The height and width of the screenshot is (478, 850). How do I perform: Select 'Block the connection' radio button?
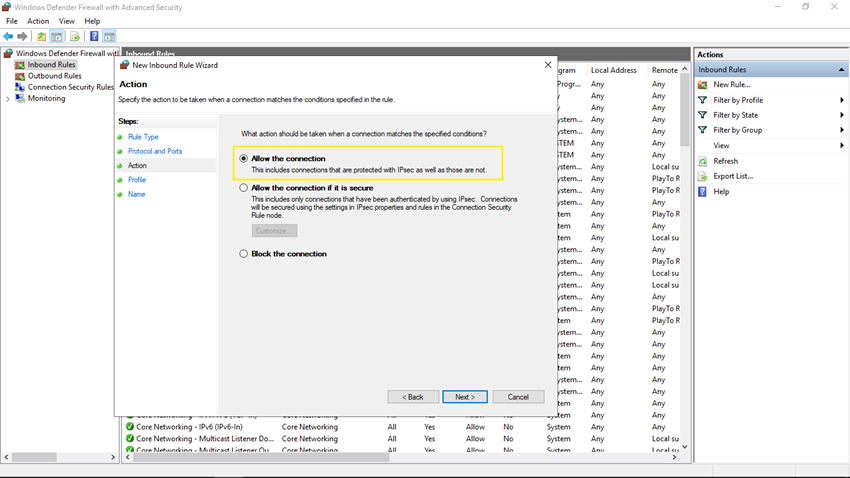tap(243, 254)
